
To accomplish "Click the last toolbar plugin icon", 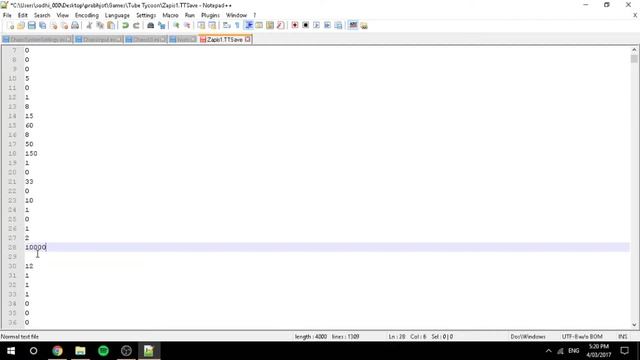I will point(364,26).
